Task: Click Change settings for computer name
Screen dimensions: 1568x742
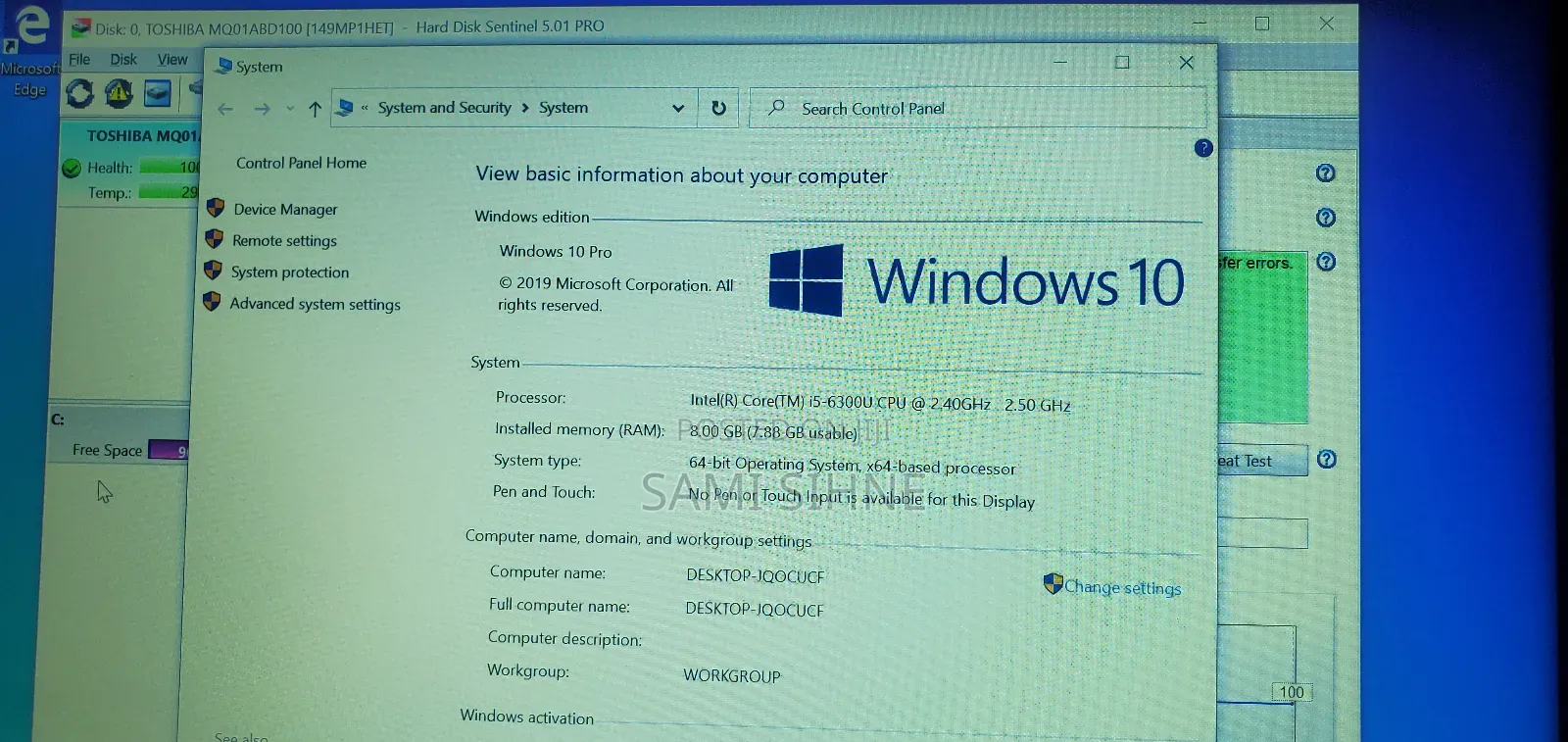Action: (x=1122, y=587)
